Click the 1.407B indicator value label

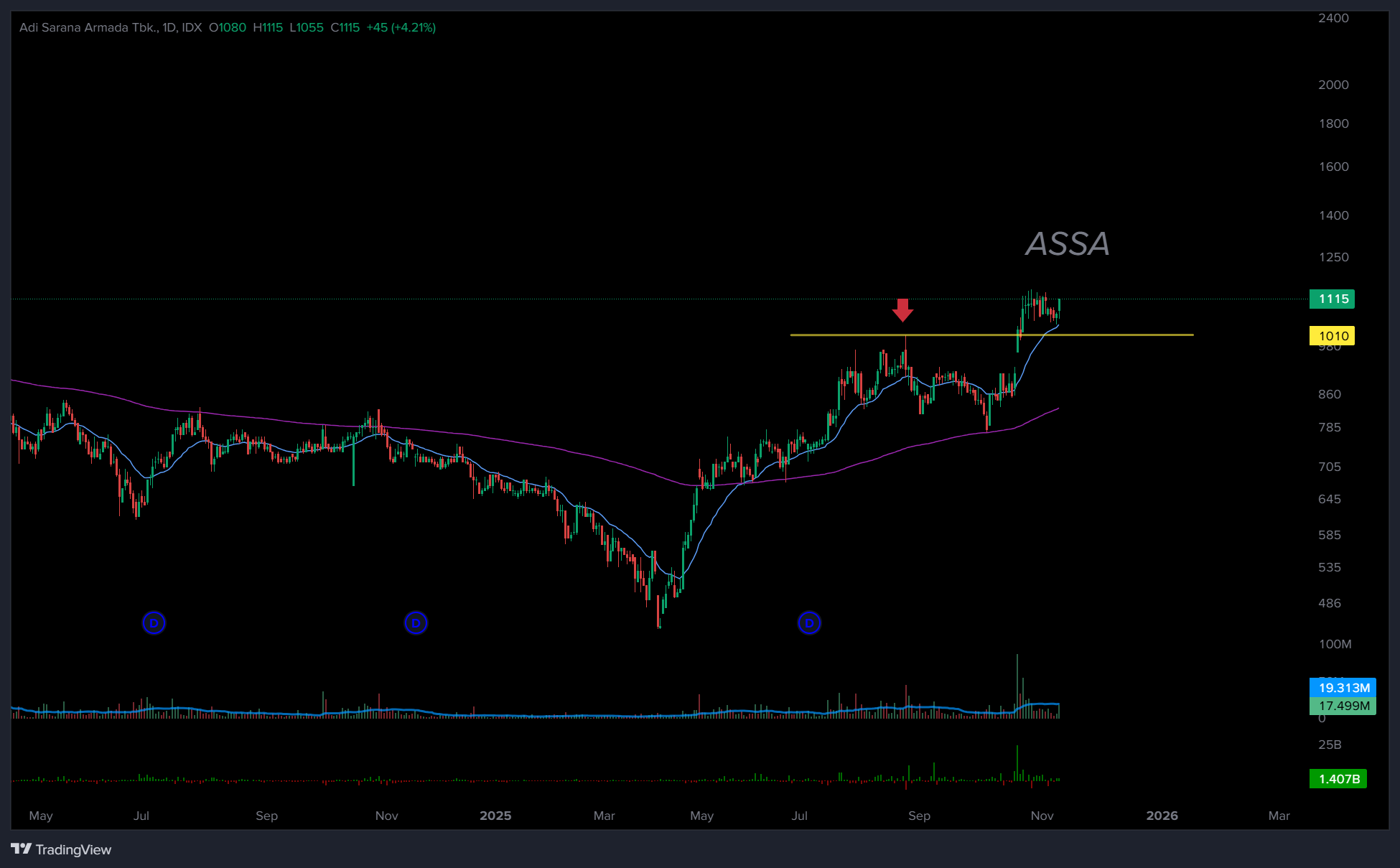click(1338, 779)
